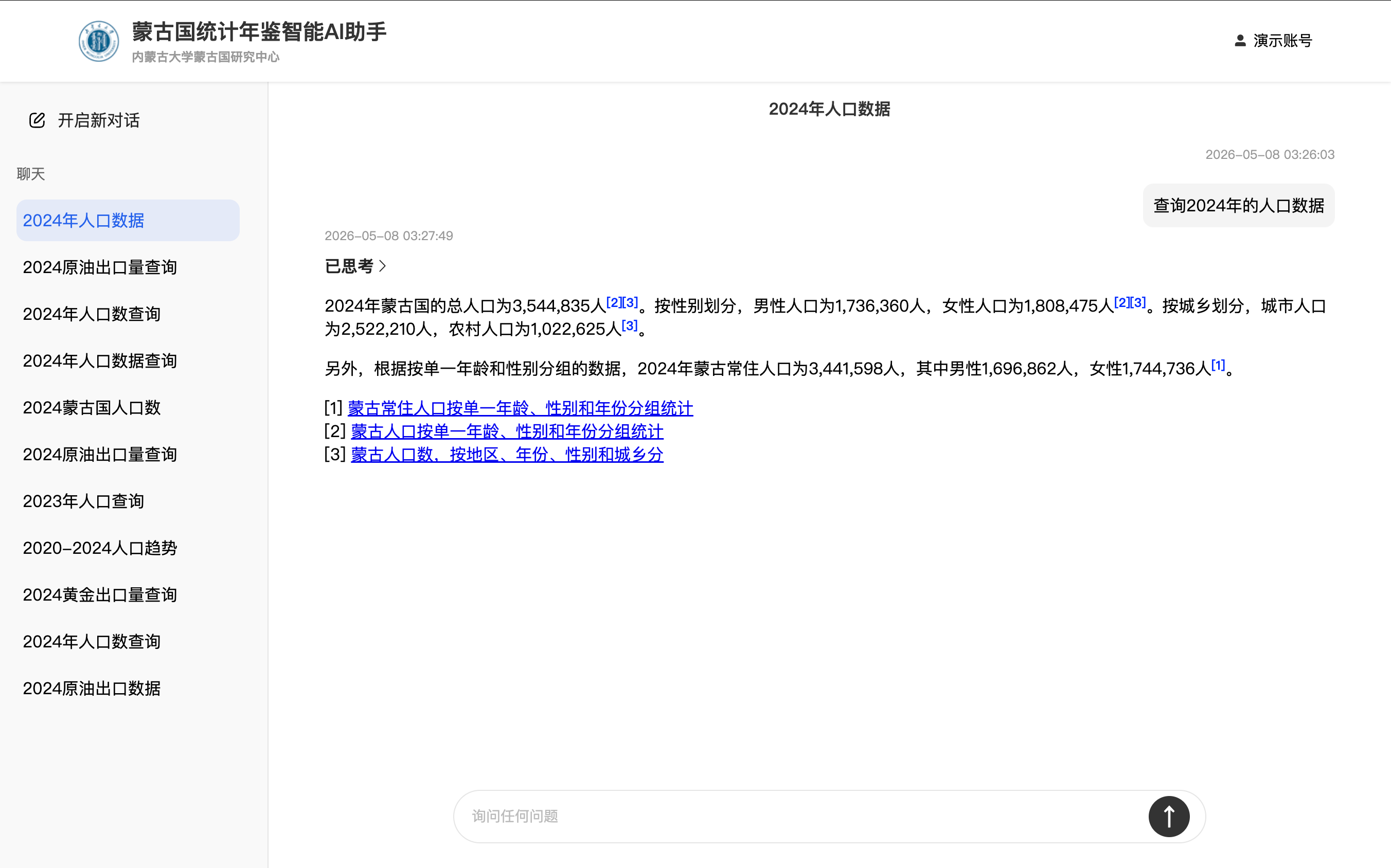
Task: Click the demo account user icon
Action: pyautogui.click(x=1240, y=41)
